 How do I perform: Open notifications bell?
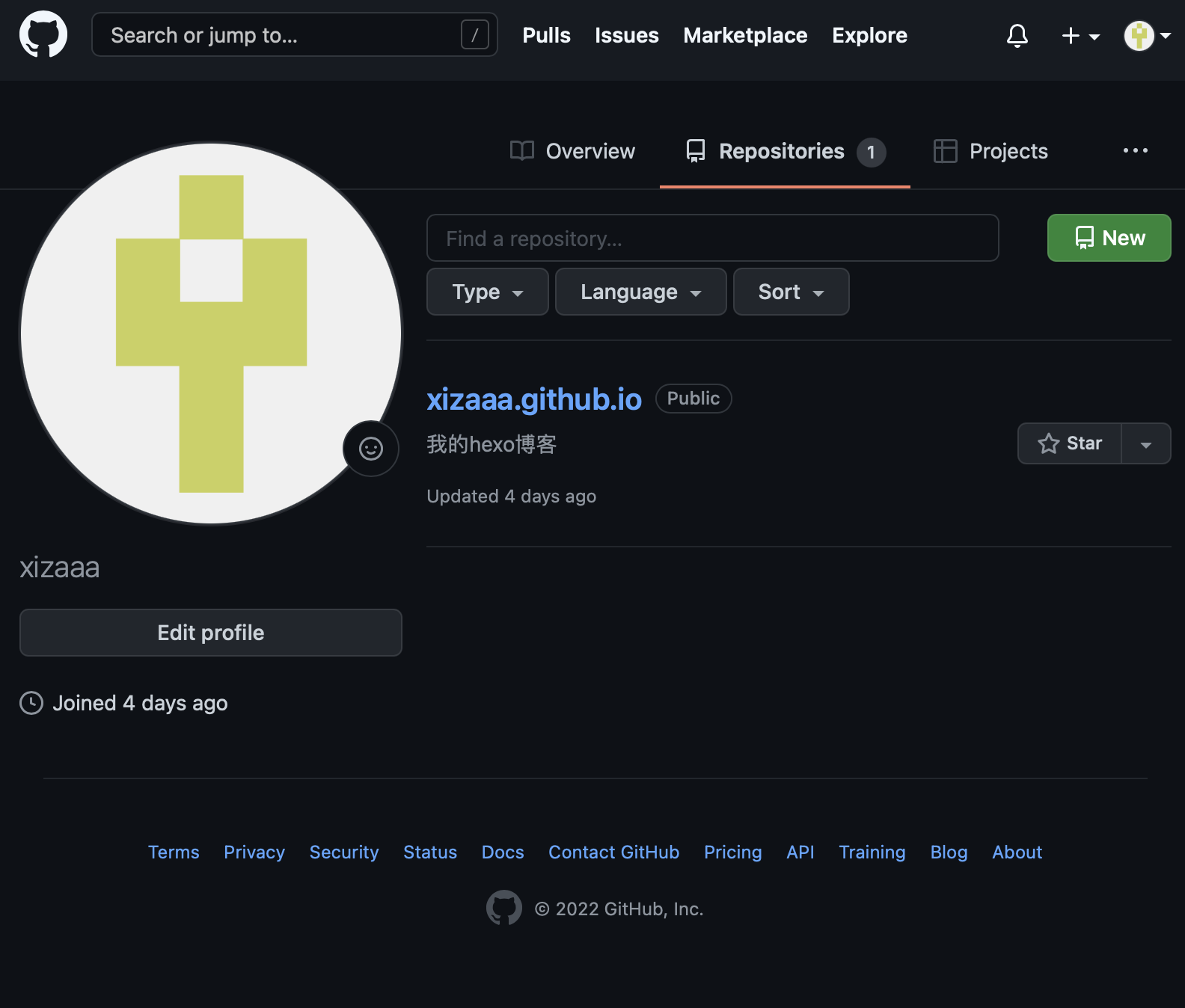pos(1017,35)
